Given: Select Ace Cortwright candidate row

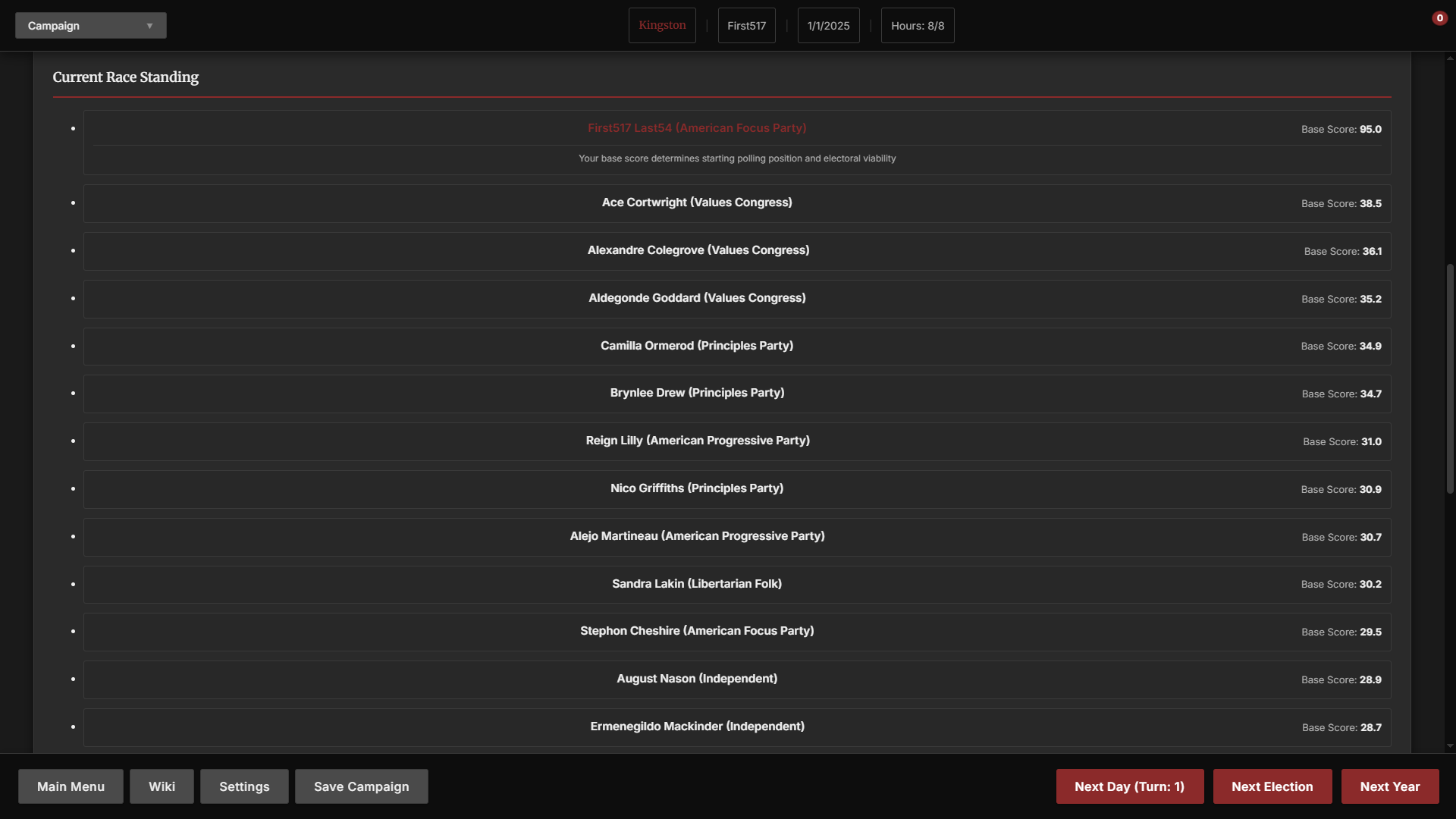Looking at the screenshot, I should pos(697,202).
